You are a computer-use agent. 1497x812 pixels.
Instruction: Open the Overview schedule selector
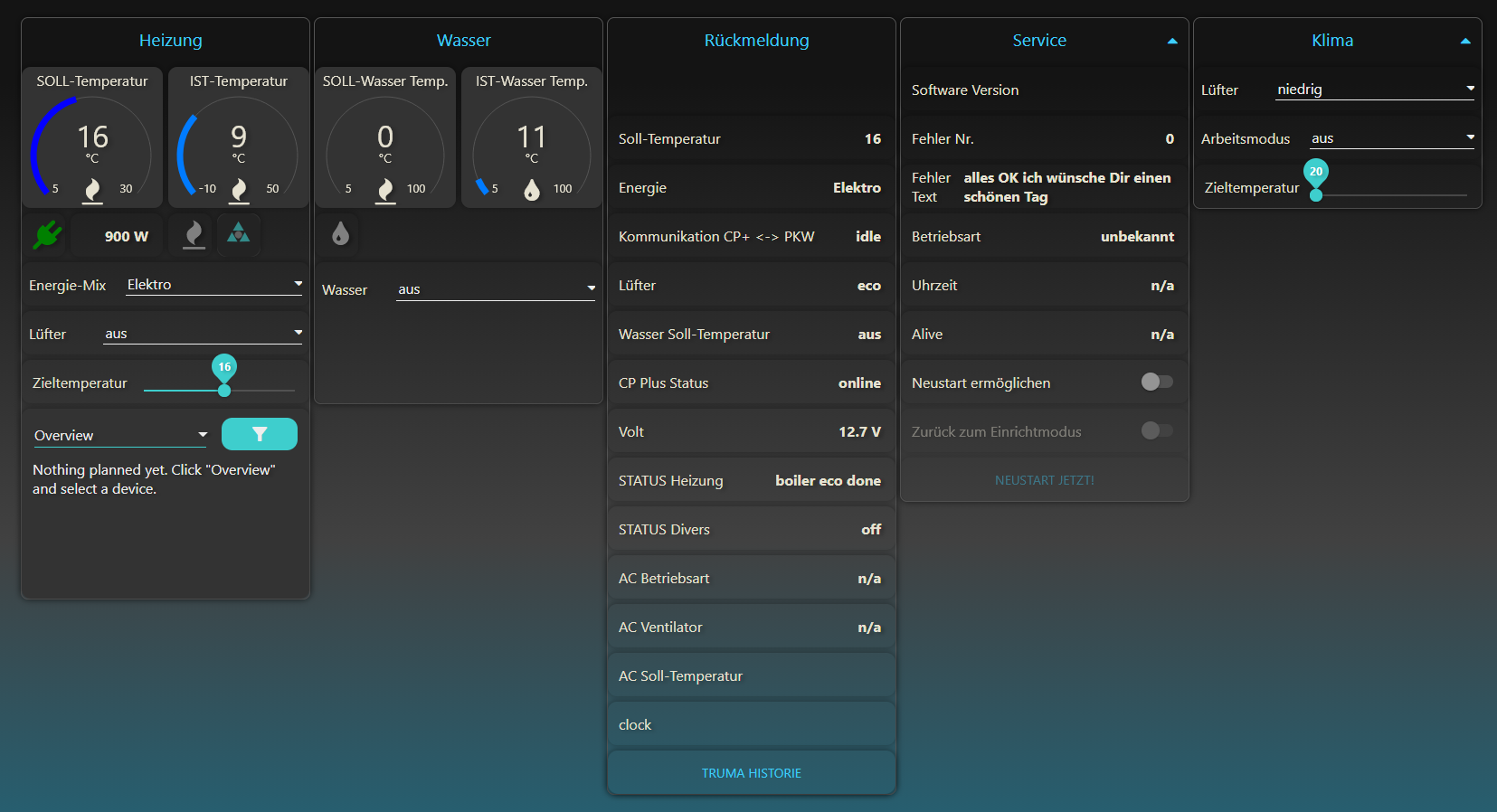point(120,435)
